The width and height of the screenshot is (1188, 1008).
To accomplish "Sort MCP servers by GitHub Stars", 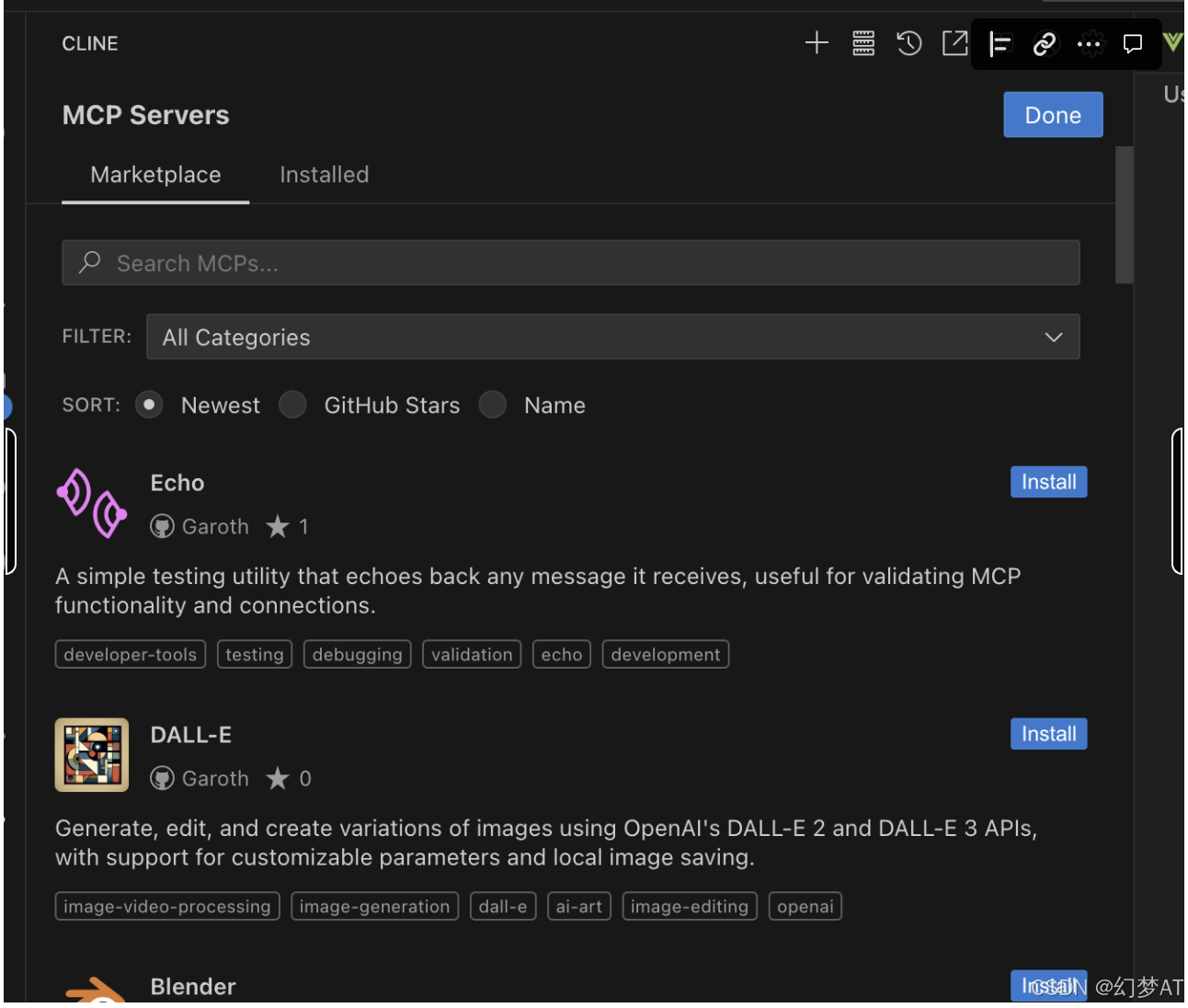I will coord(292,405).
